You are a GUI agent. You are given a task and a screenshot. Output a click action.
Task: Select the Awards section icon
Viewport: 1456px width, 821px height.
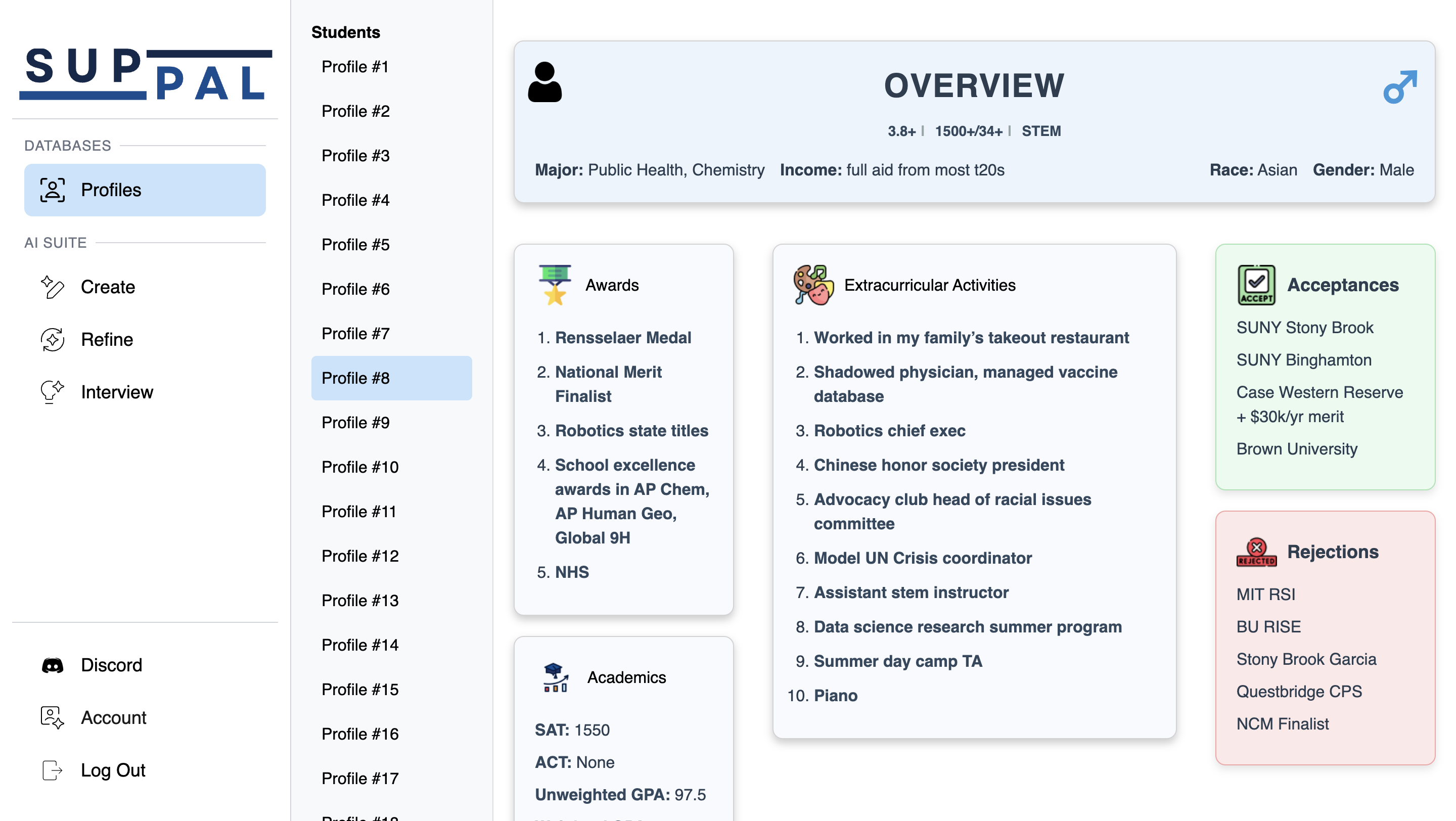(x=554, y=285)
